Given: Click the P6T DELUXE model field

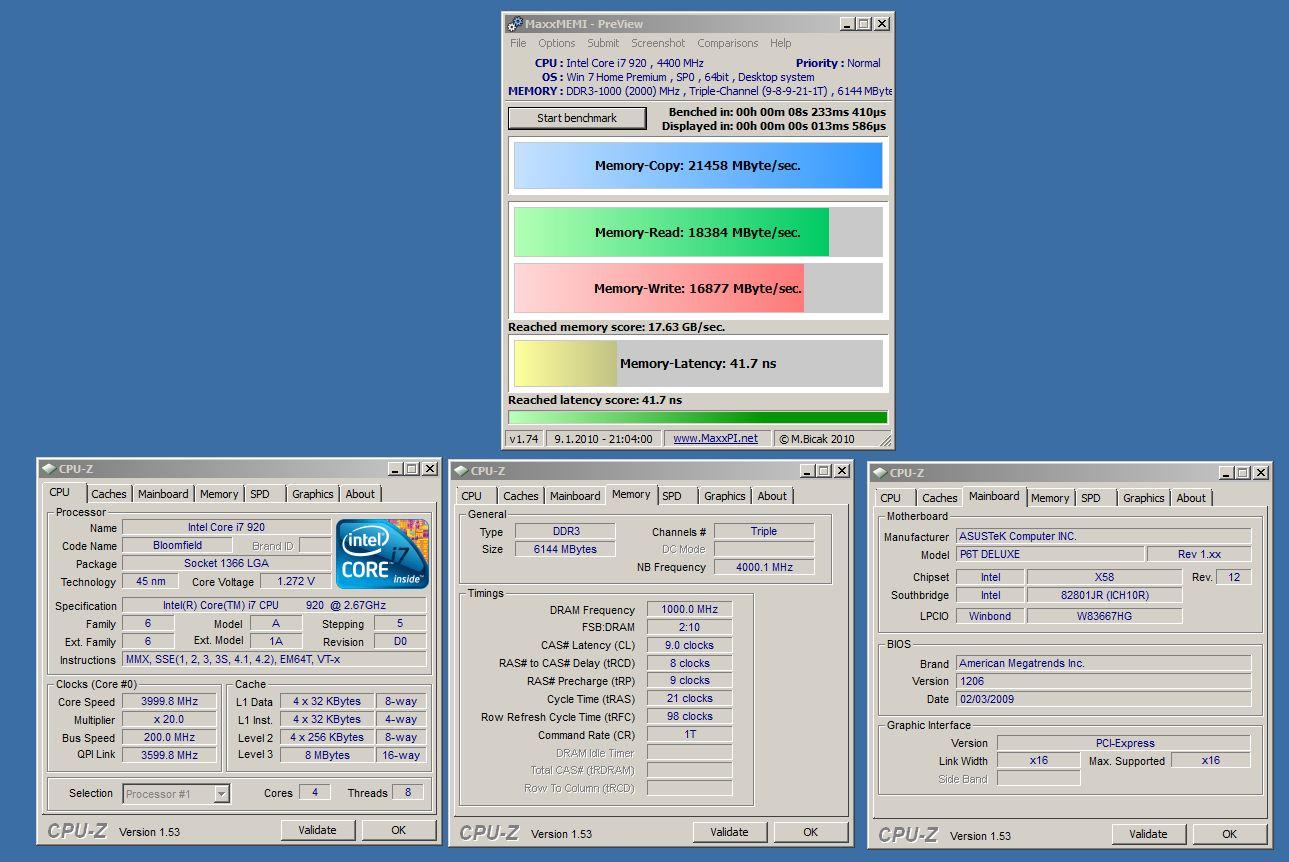Looking at the screenshot, I should click(x=1050, y=554).
